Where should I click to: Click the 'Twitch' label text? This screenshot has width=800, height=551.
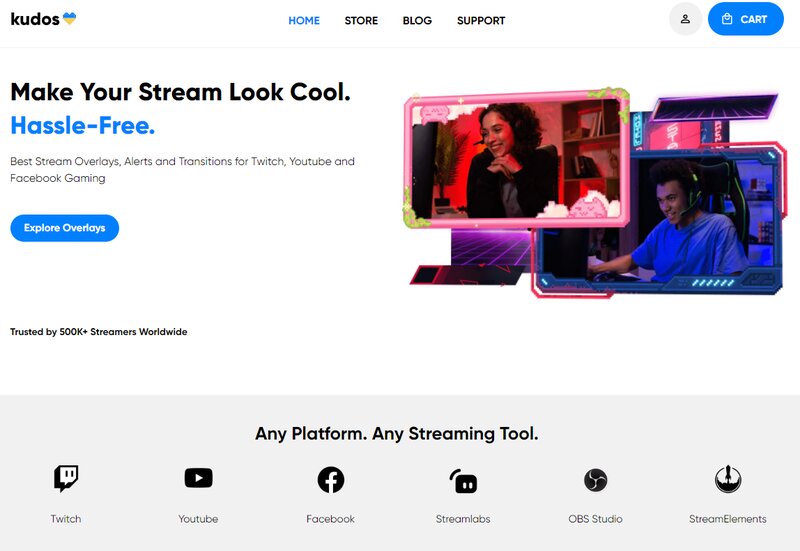click(66, 519)
